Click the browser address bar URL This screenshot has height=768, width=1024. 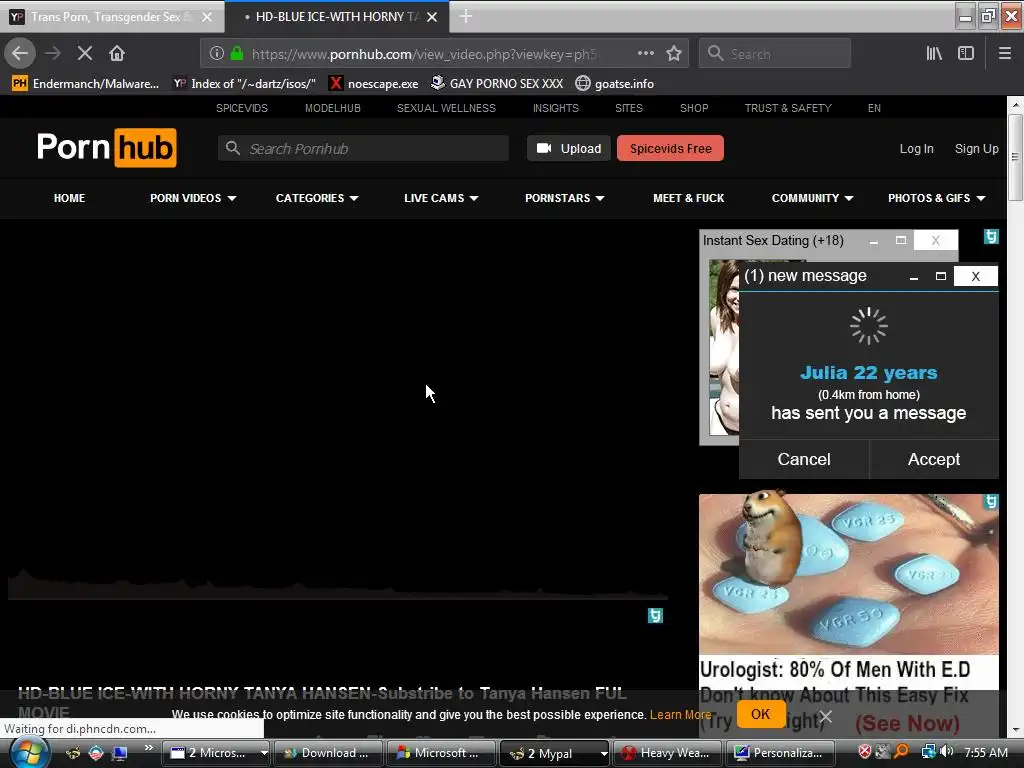(x=424, y=54)
